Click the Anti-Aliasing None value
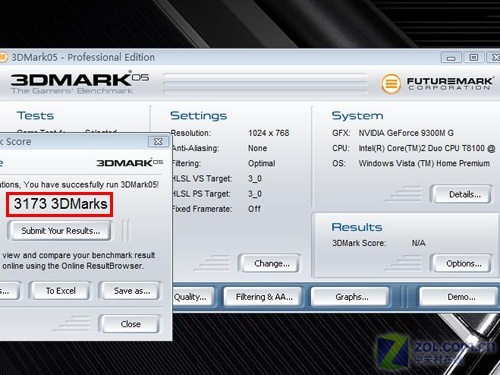 (x=257, y=148)
